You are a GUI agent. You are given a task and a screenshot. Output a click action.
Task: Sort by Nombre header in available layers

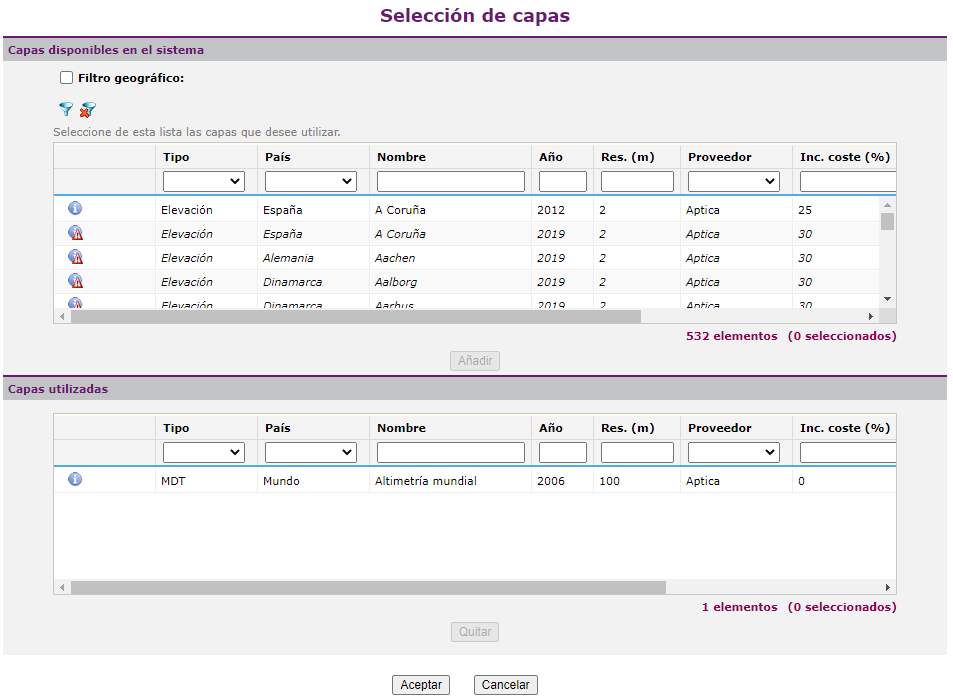click(401, 157)
